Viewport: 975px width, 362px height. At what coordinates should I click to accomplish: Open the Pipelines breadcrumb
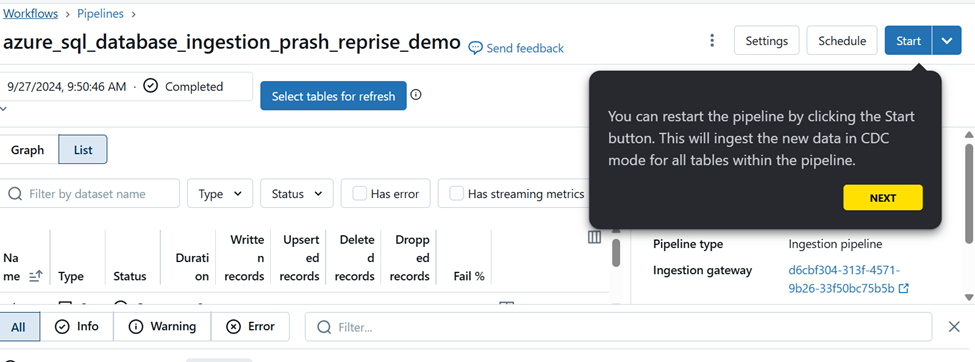100,13
